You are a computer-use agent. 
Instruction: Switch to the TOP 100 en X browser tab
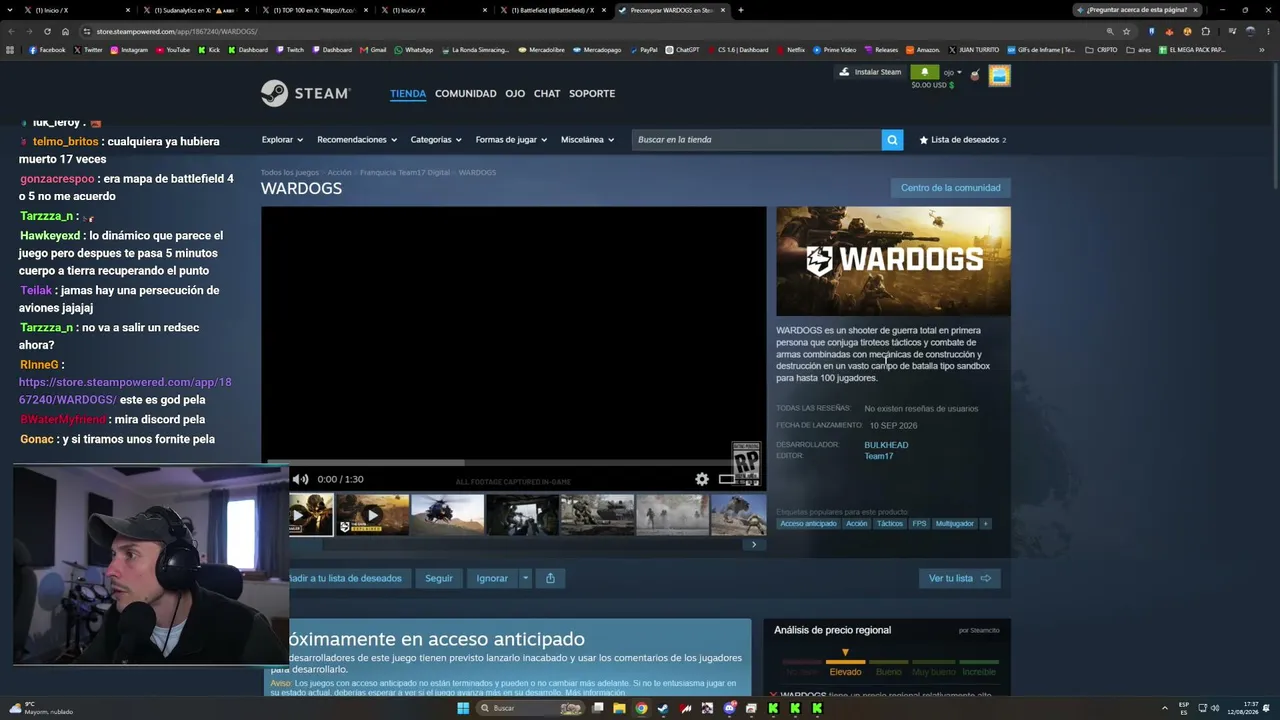pos(314,10)
